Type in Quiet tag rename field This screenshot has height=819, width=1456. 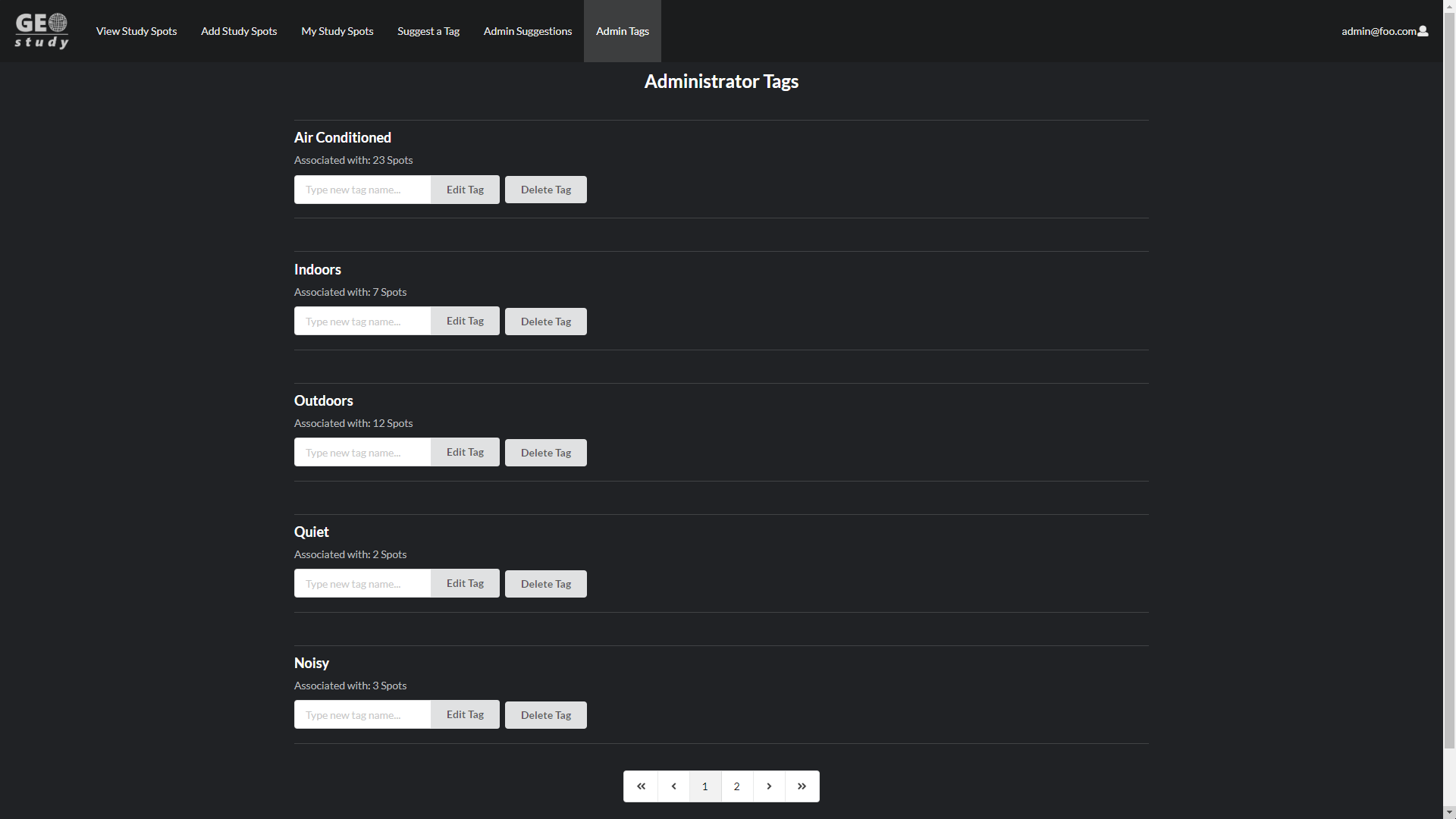(x=362, y=583)
